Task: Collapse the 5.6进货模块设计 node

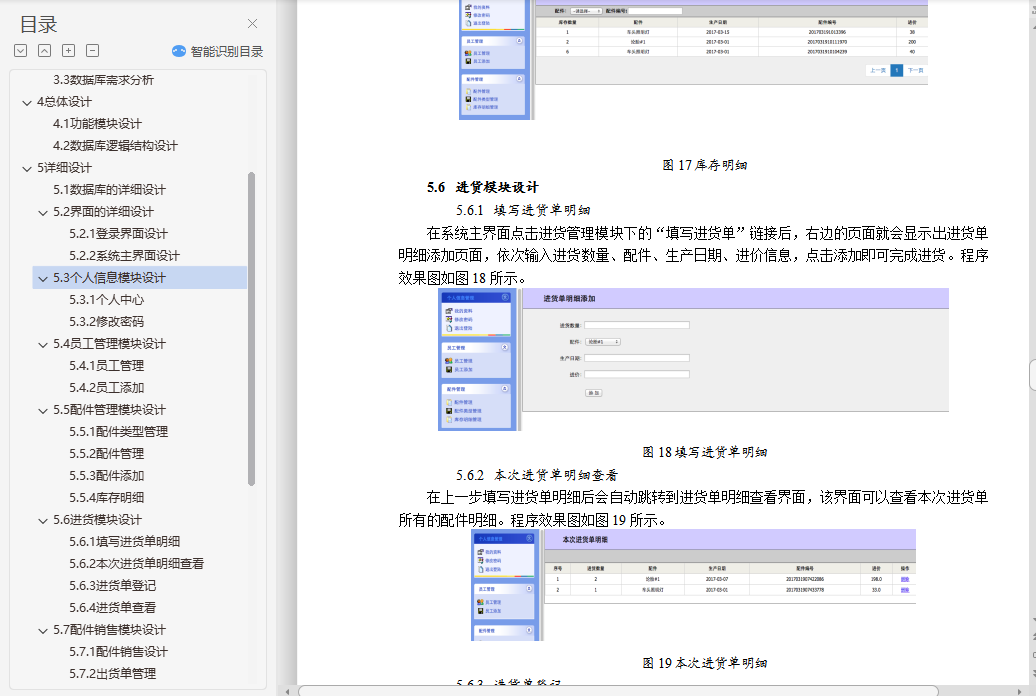Action: (x=43, y=520)
